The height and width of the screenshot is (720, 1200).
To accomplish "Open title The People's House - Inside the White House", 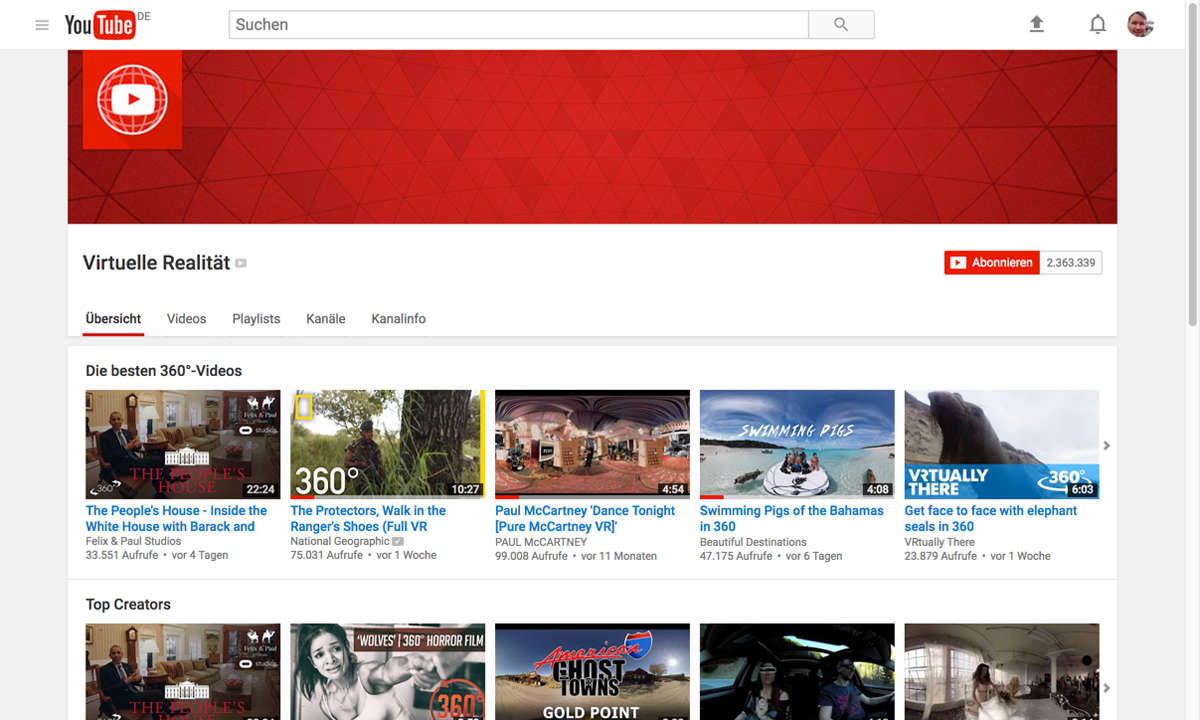I will click(176, 518).
